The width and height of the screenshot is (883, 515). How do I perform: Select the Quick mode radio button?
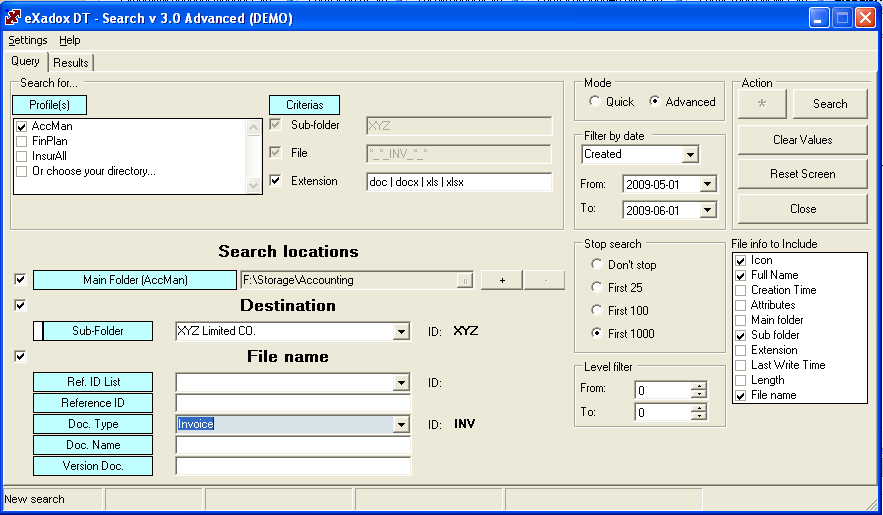pos(596,102)
